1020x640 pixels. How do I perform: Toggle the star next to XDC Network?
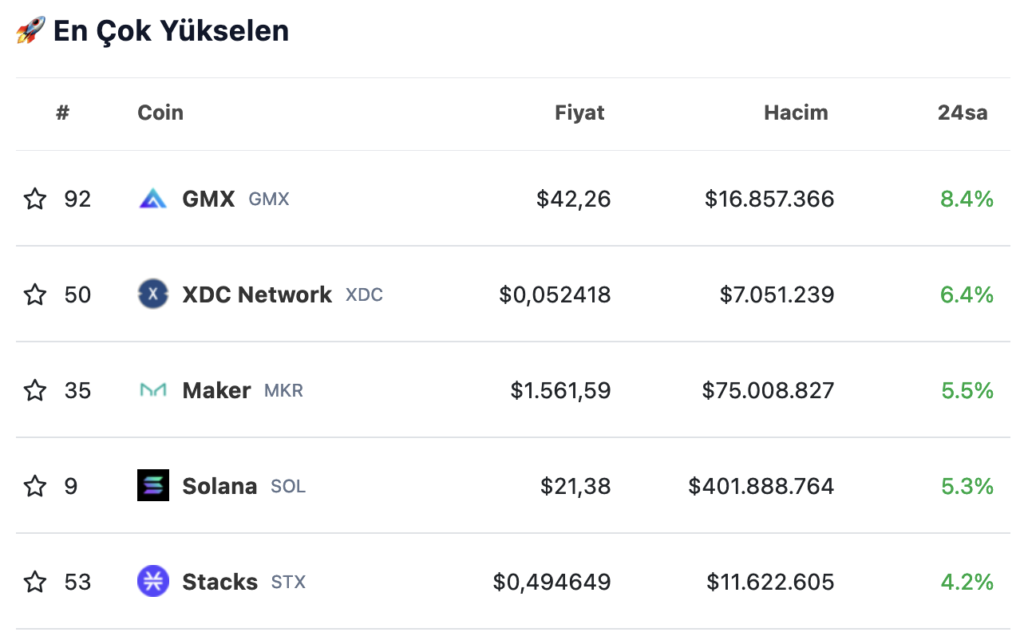pos(35,294)
